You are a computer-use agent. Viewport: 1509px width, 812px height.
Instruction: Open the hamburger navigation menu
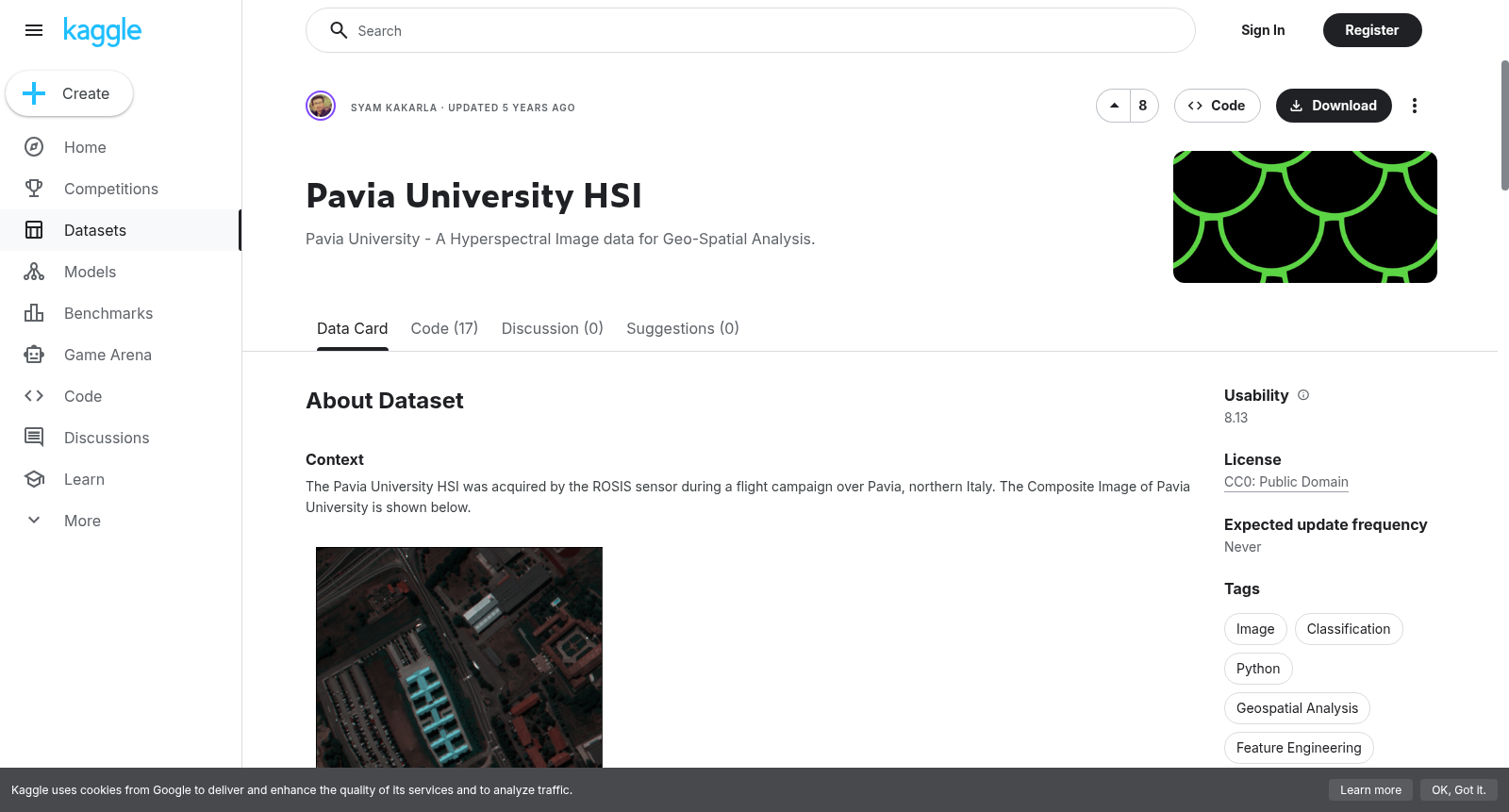[x=34, y=30]
